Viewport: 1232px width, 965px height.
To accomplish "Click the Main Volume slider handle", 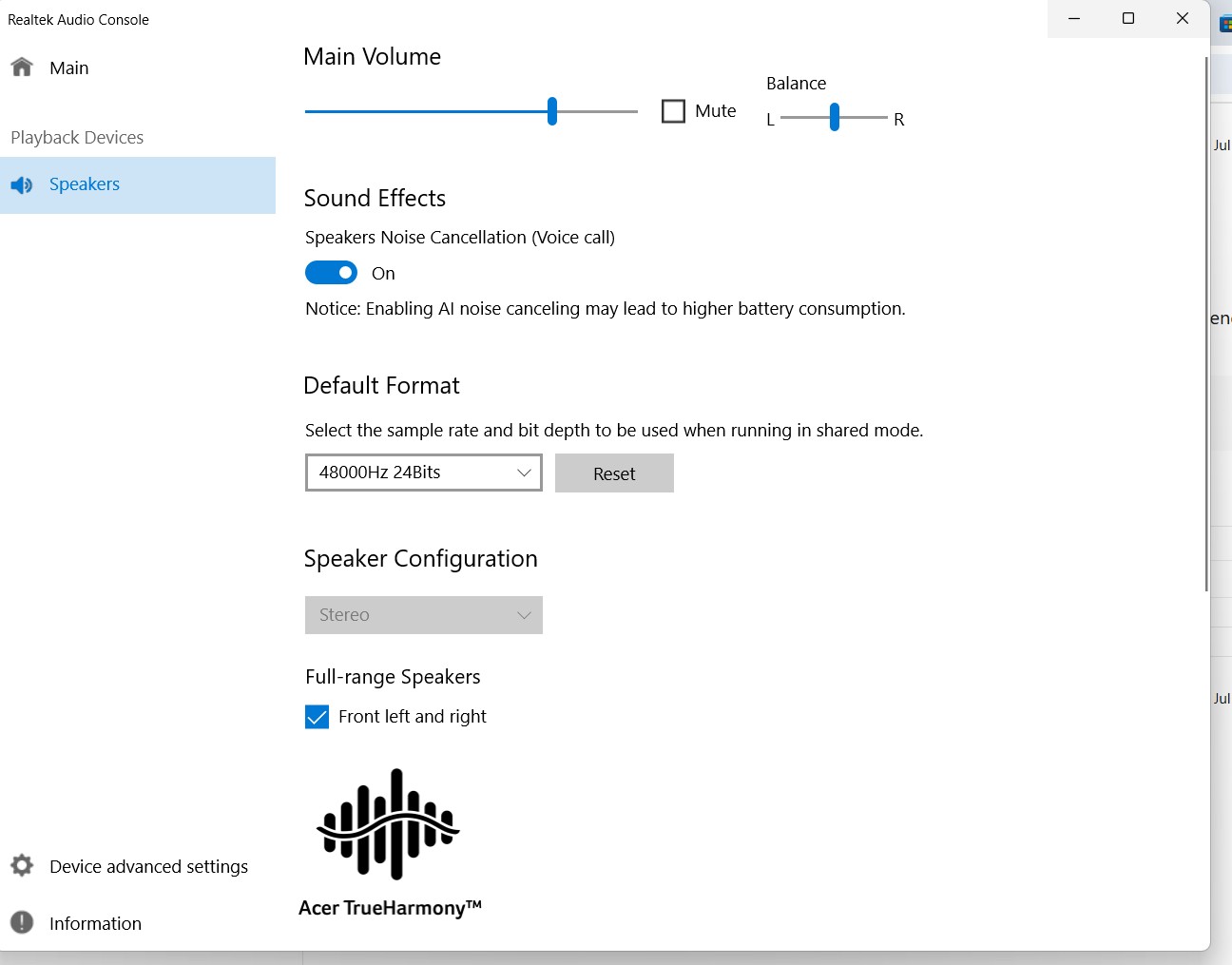I will click(x=552, y=111).
